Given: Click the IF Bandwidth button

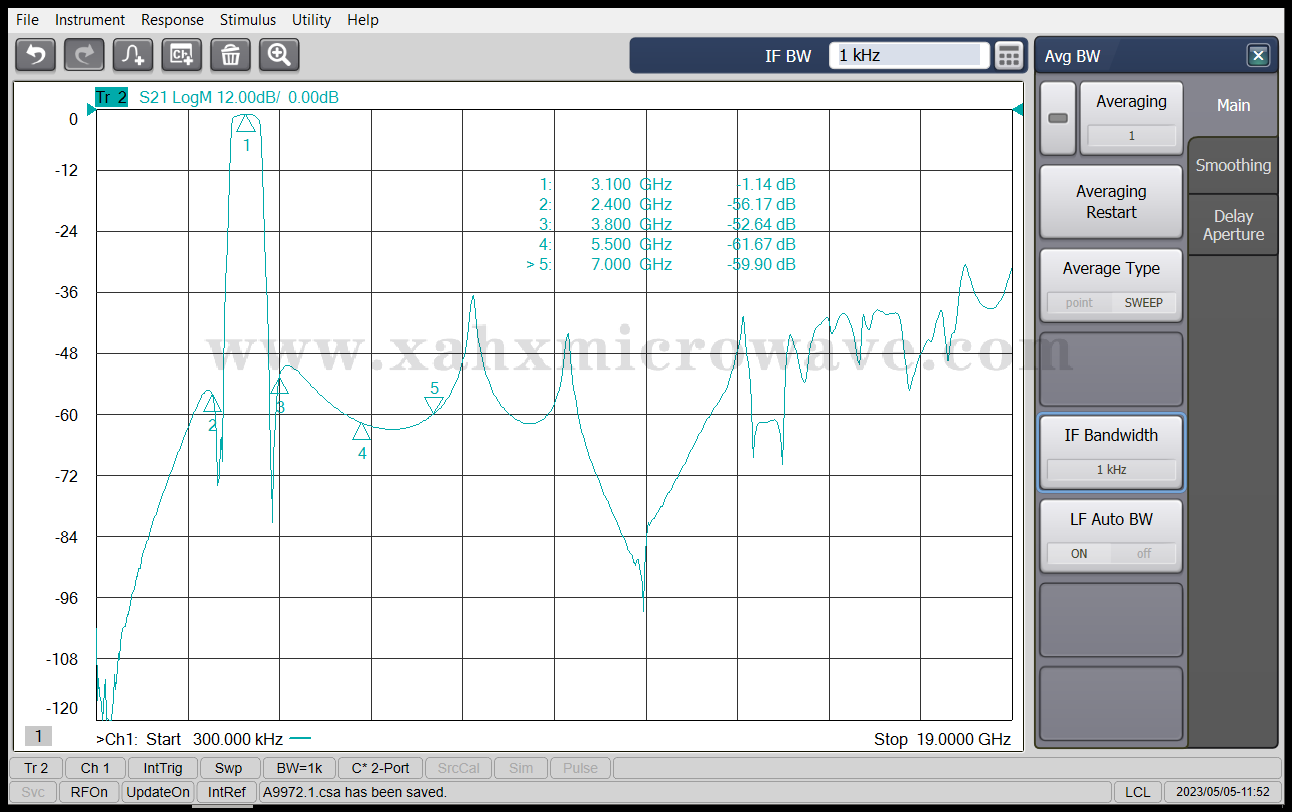Looking at the screenshot, I should [x=1111, y=453].
